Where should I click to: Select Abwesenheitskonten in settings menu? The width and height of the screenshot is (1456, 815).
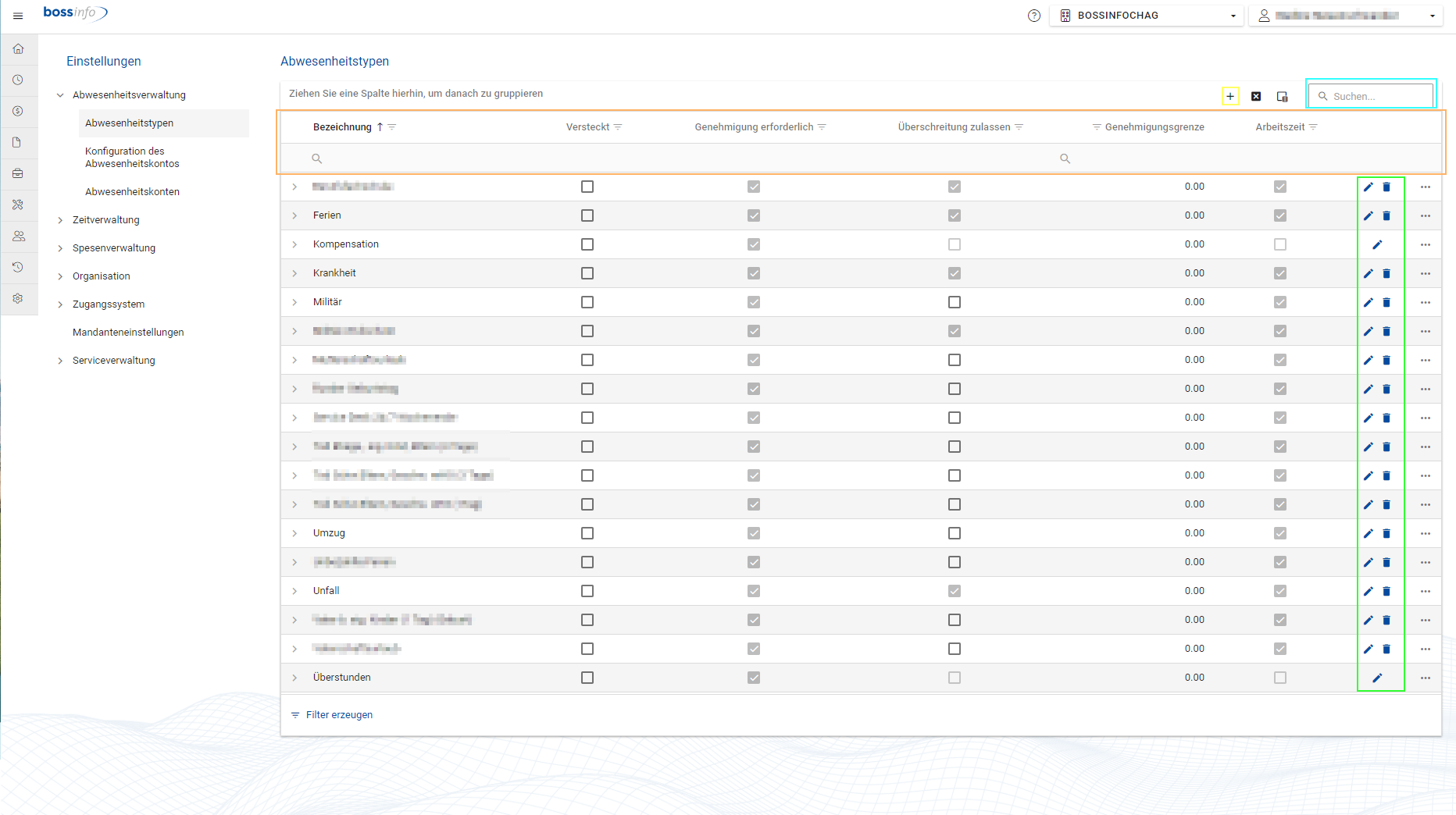132,192
